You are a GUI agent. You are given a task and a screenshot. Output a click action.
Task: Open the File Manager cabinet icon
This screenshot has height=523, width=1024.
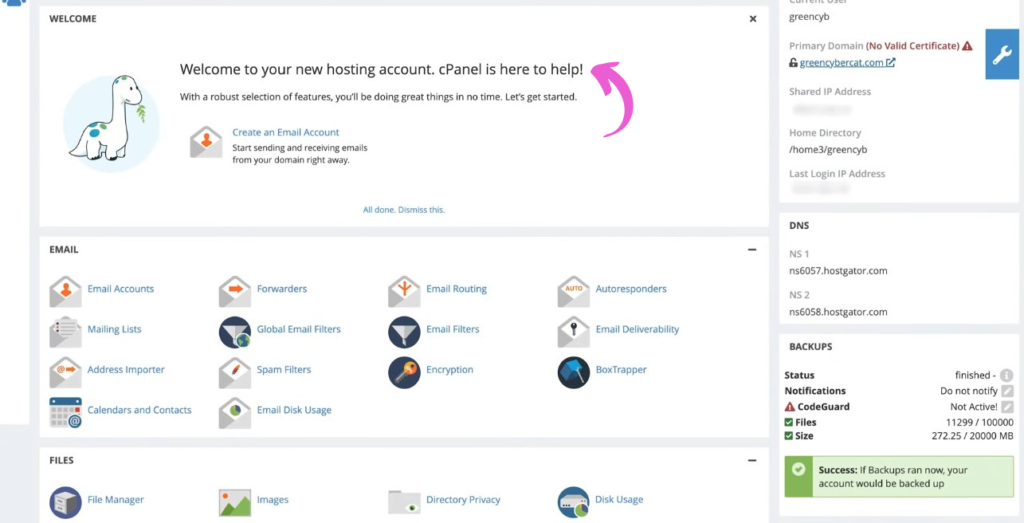tap(65, 502)
